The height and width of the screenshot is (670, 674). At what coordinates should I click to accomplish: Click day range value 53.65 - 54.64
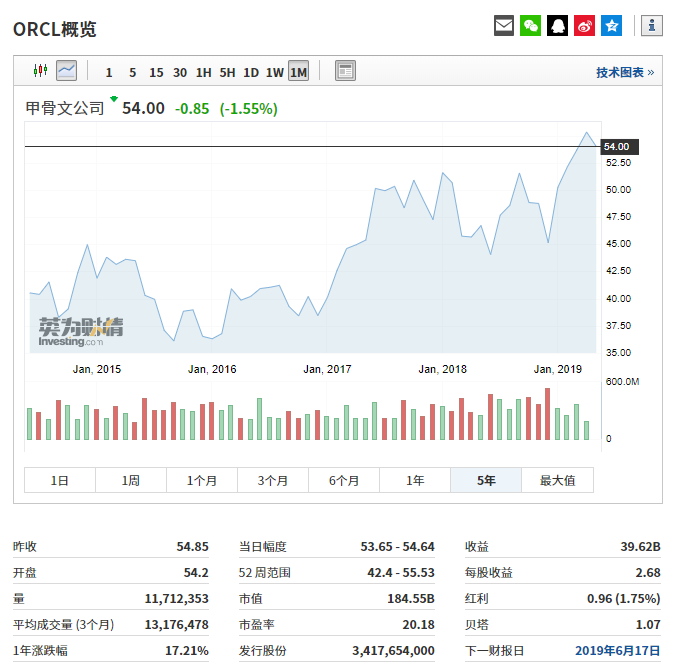point(398,546)
